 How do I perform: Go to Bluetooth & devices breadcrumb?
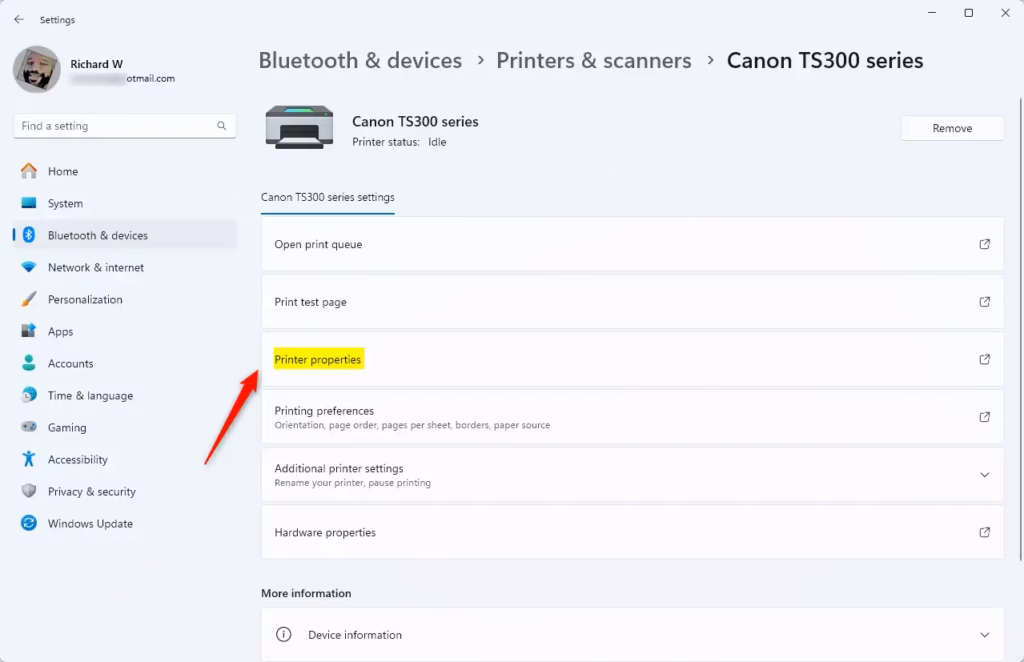360,60
